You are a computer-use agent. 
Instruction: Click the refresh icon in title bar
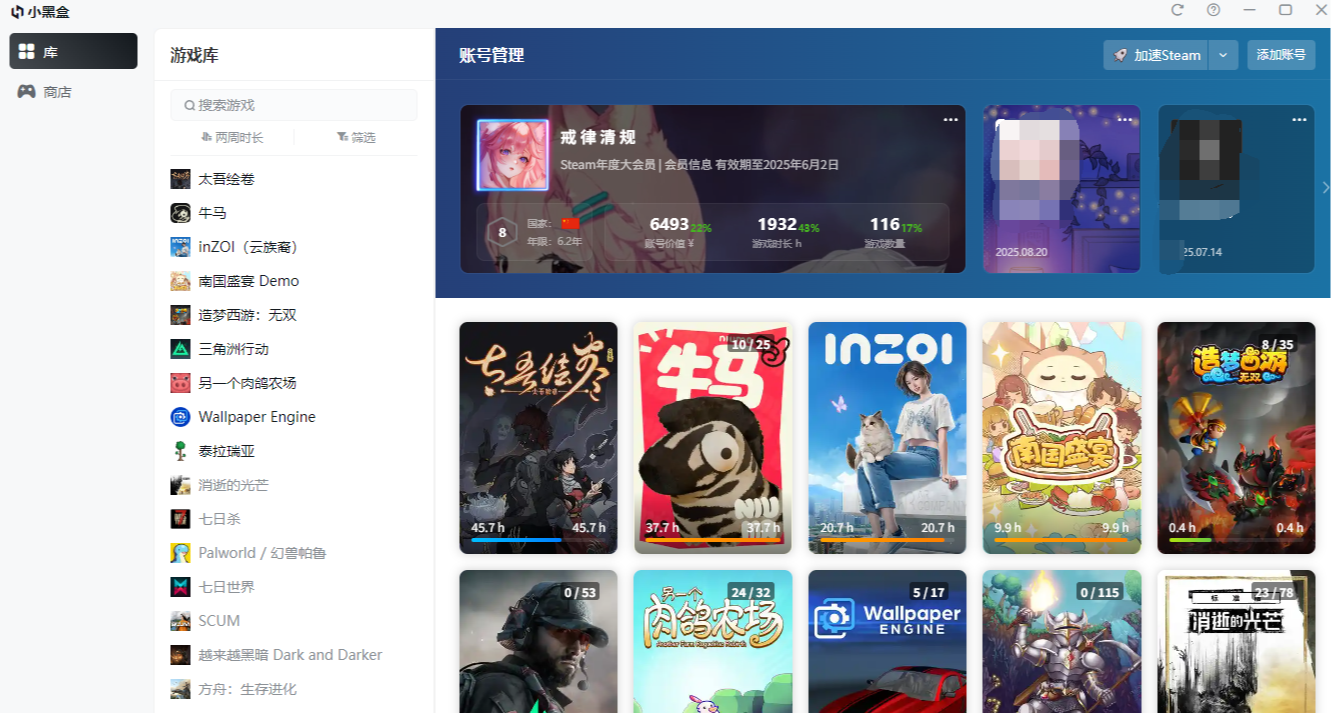[1177, 10]
